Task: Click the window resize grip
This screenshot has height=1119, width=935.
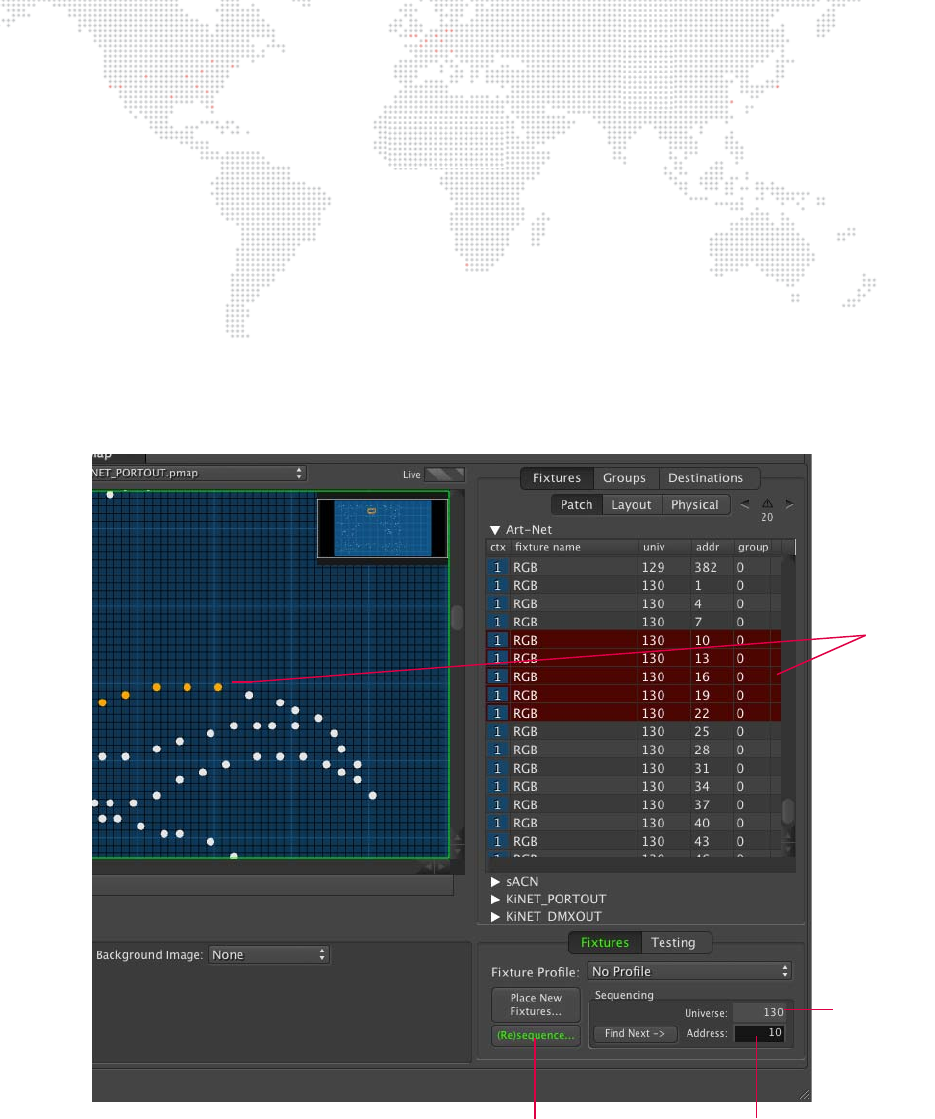Action: coord(805,1095)
